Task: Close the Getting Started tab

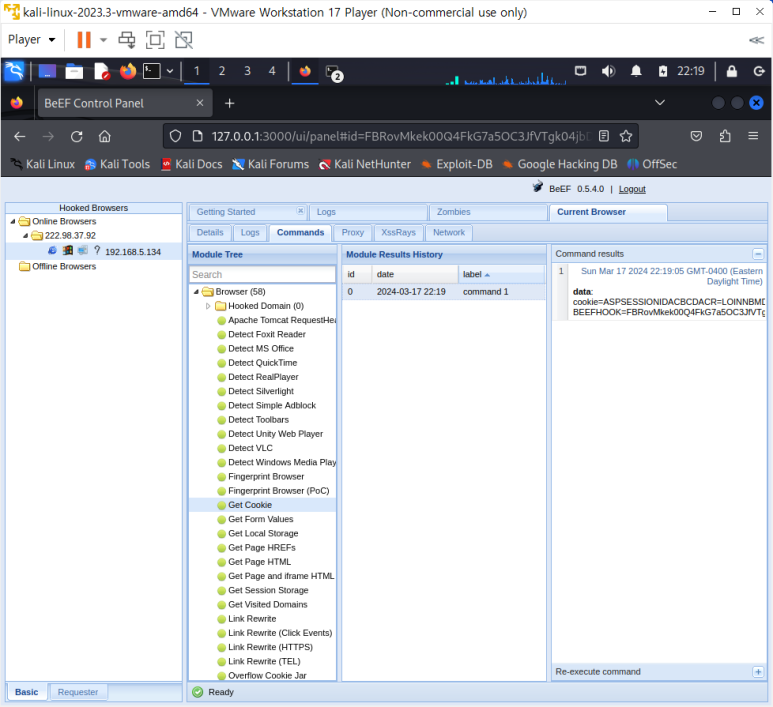Action: (x=300, y=211)
